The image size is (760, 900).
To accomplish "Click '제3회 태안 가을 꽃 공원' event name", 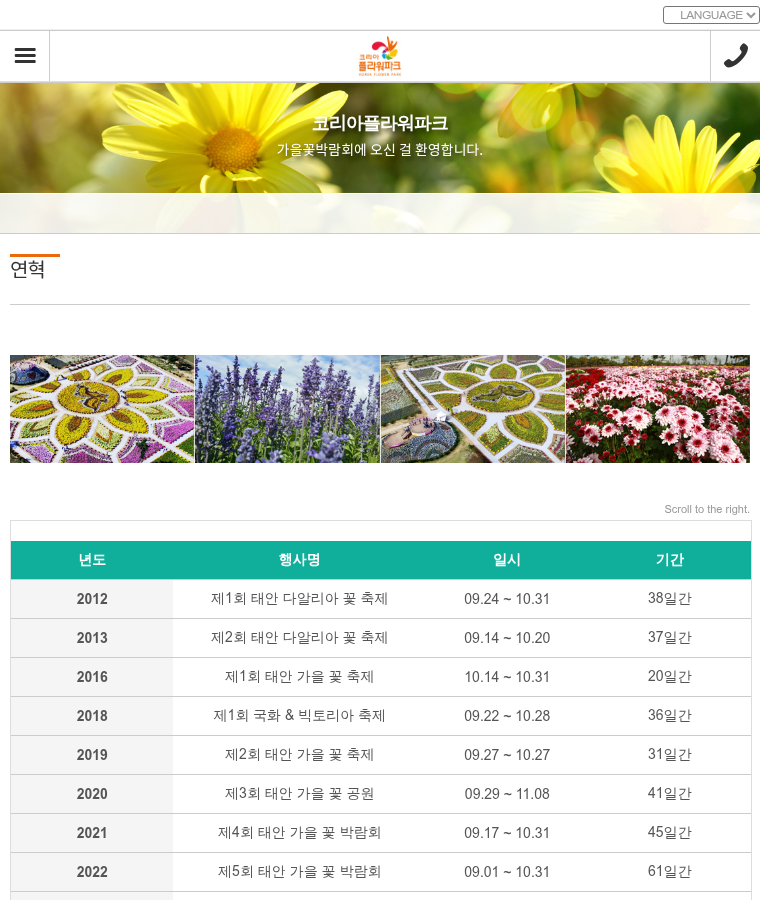I will 299,794.
